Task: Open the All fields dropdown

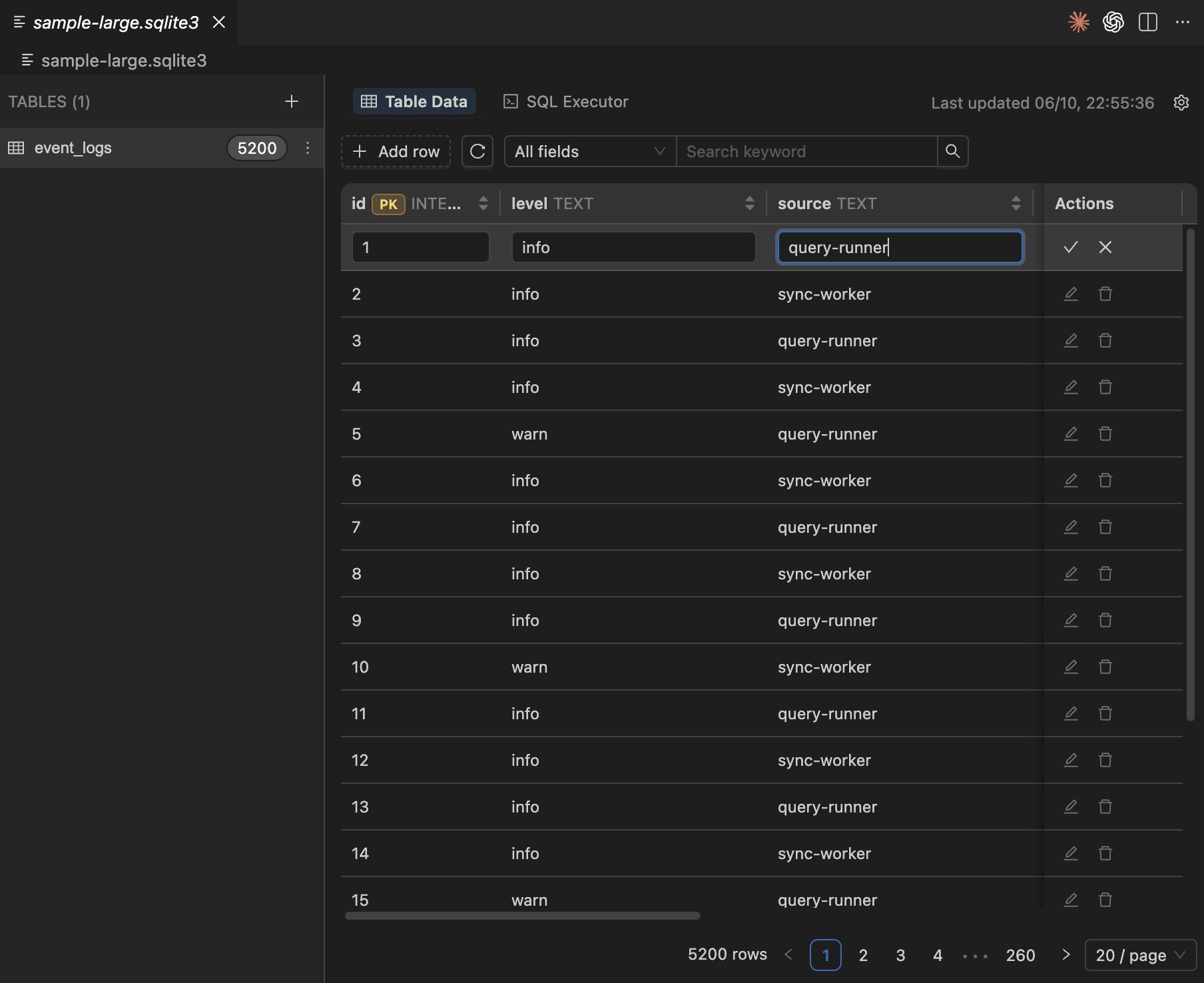Action: tap(590, 151)
